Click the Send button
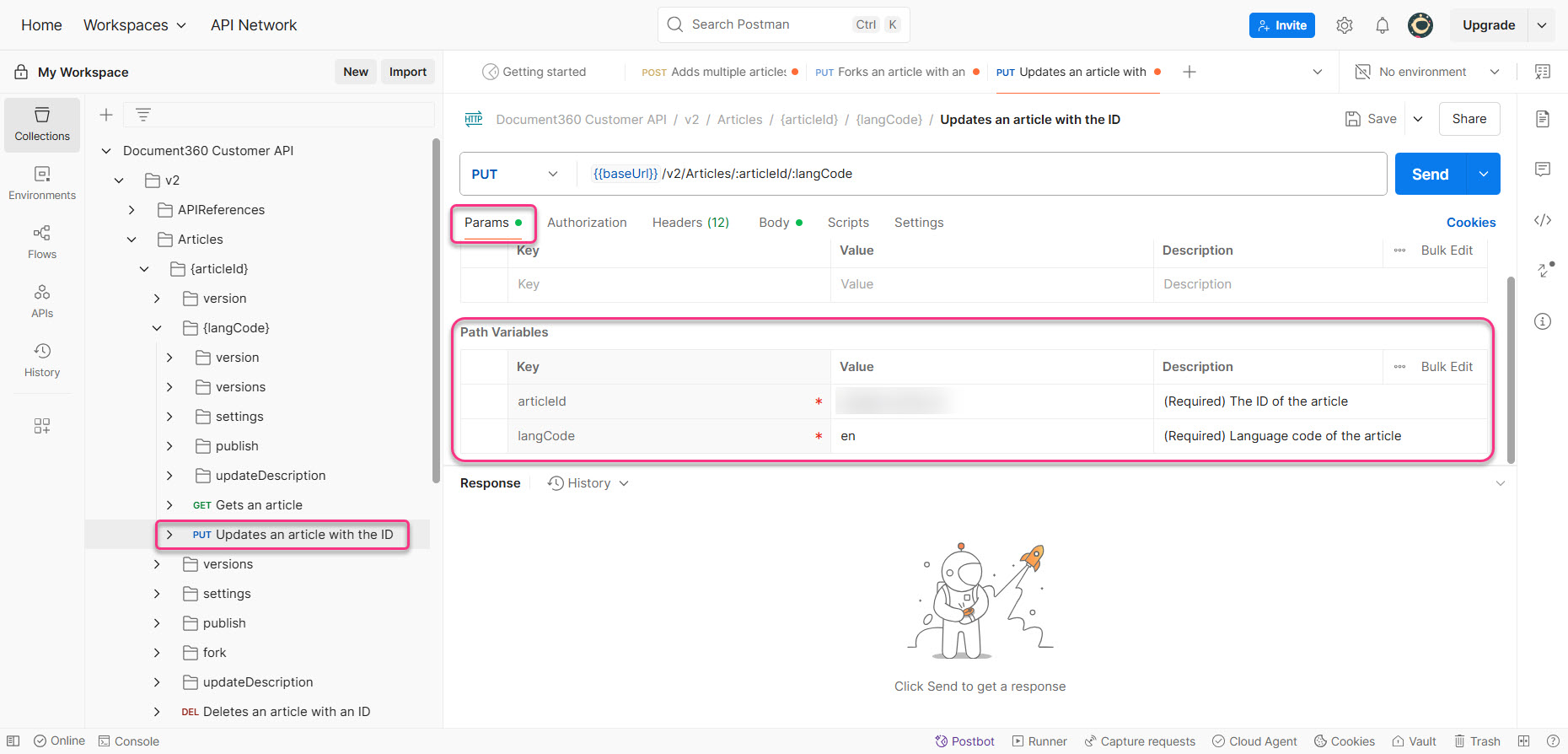Image resolution: width=1568 pixels, height=754 pixels. click(x=1431, y=174)
